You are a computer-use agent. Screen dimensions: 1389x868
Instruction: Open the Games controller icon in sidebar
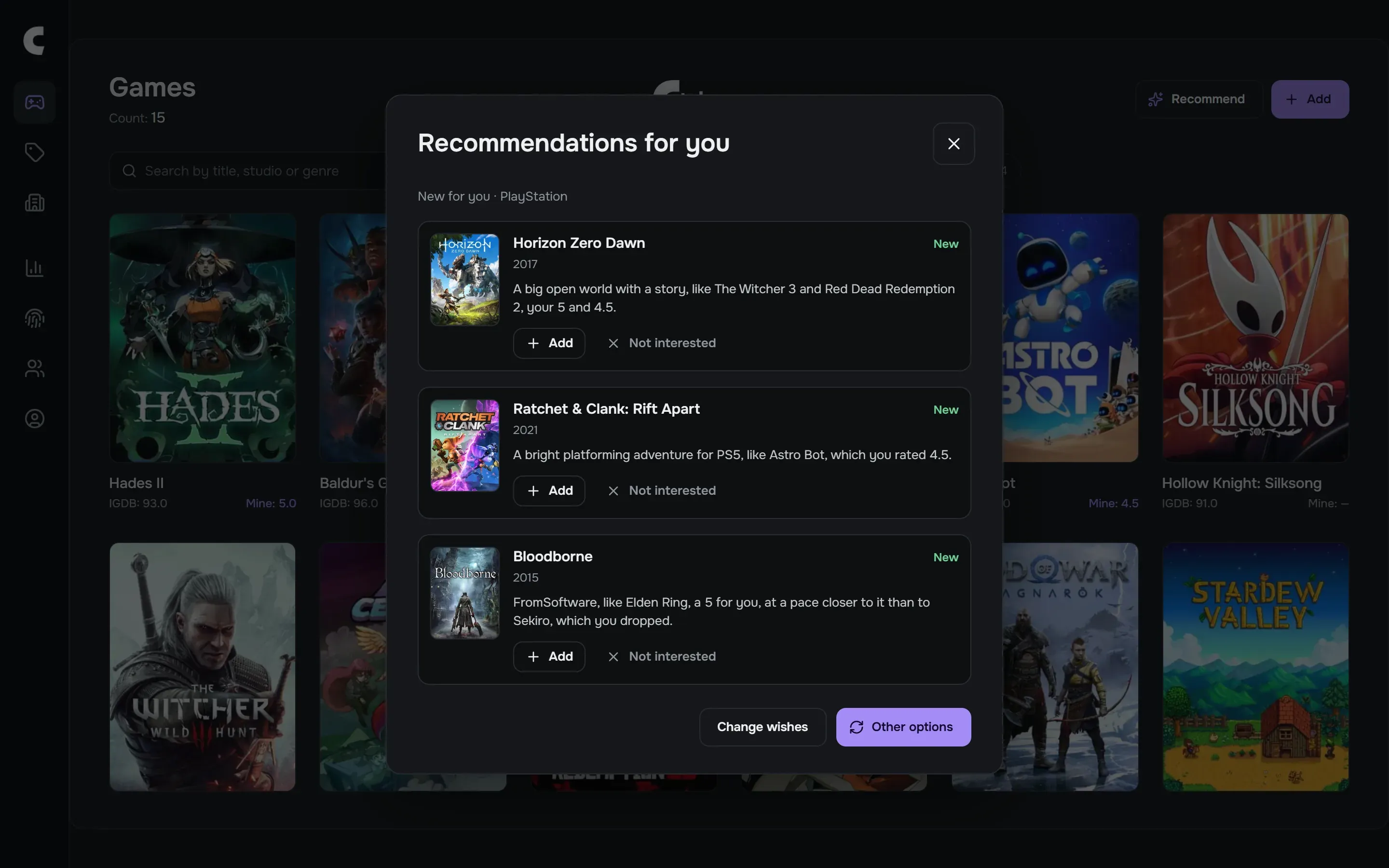(x=34, y=102)
